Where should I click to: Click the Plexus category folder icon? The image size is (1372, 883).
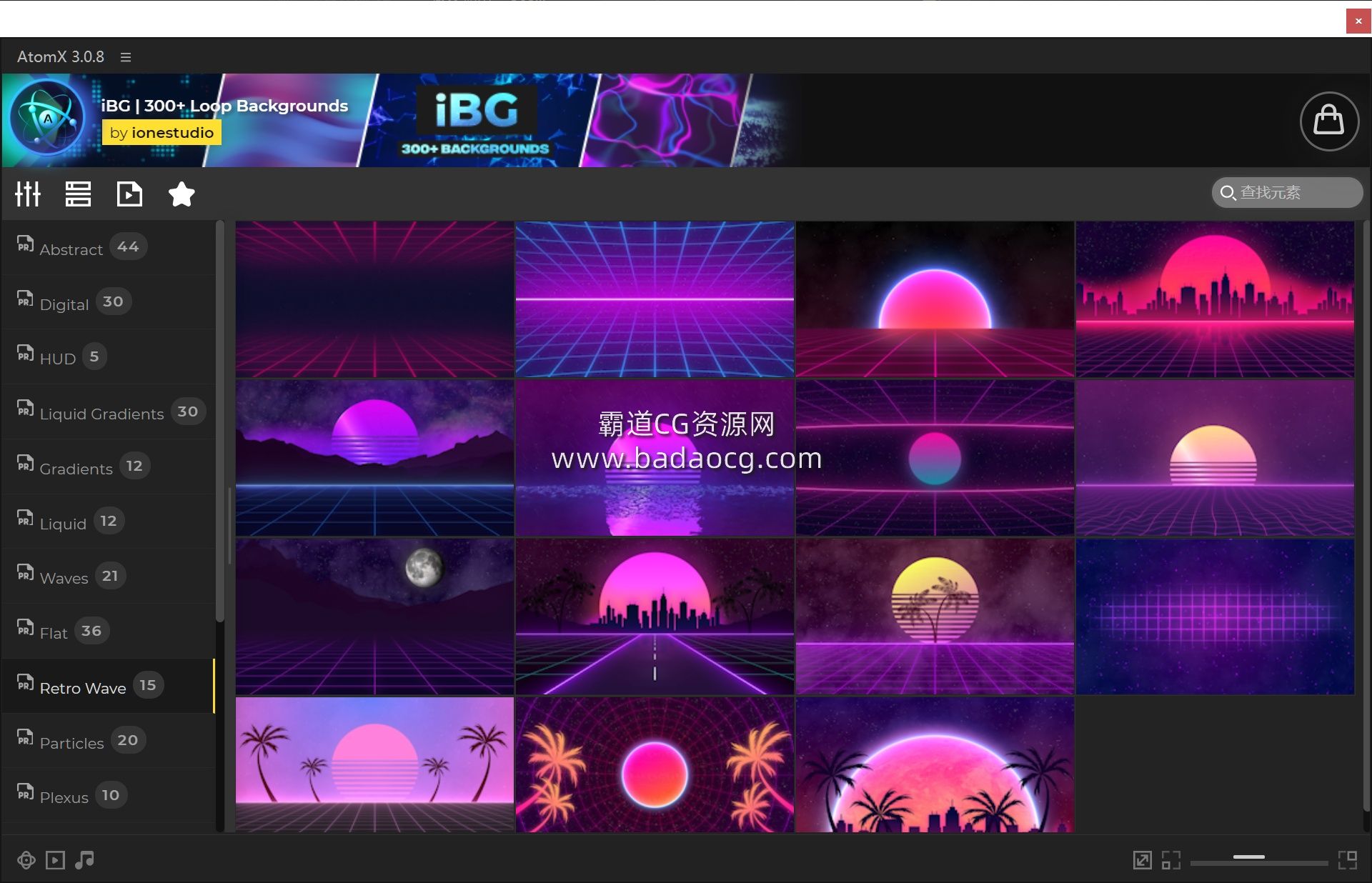tap(25, 792)
